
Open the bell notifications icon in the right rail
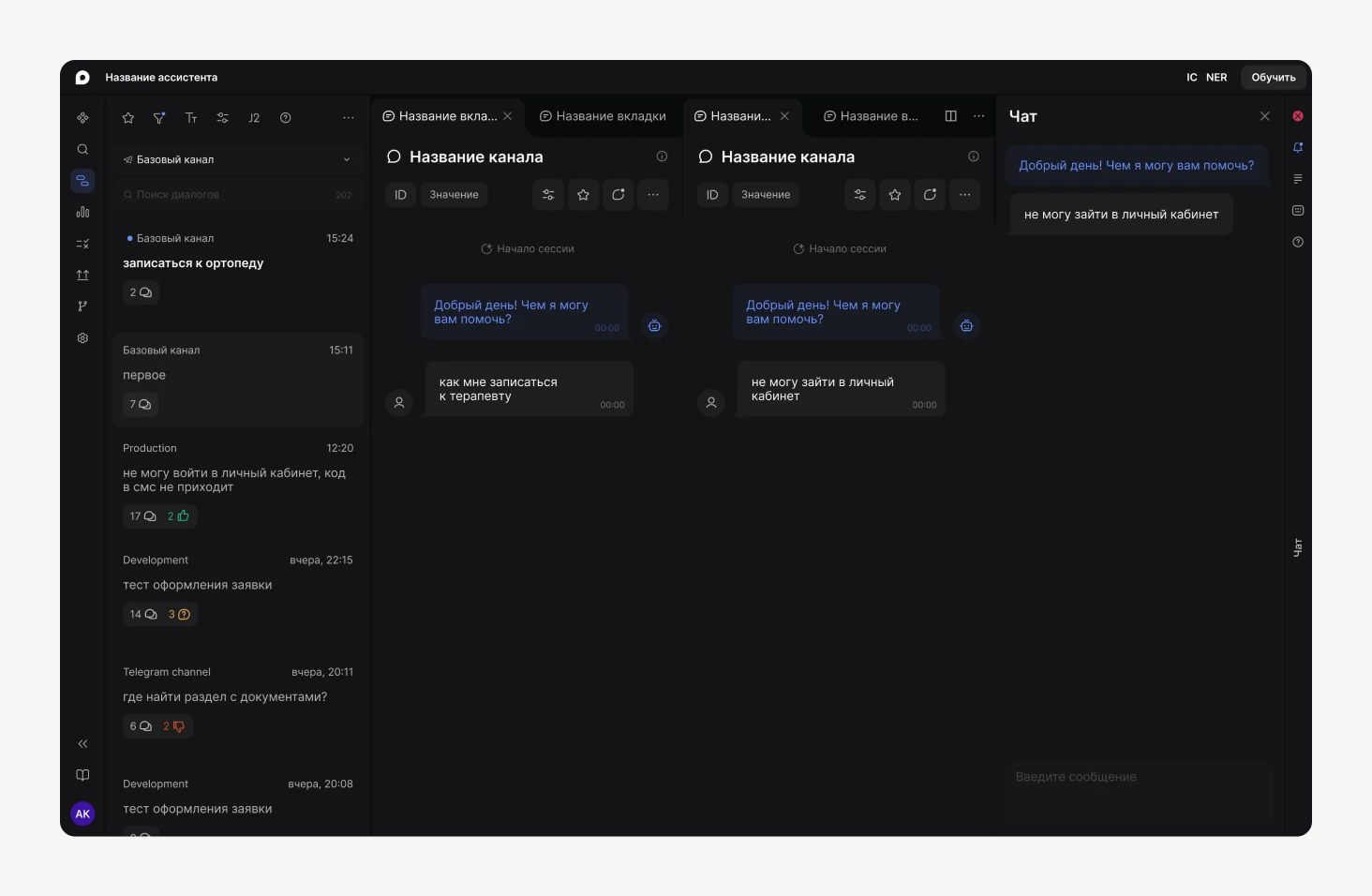click(x=1298, y=148)
